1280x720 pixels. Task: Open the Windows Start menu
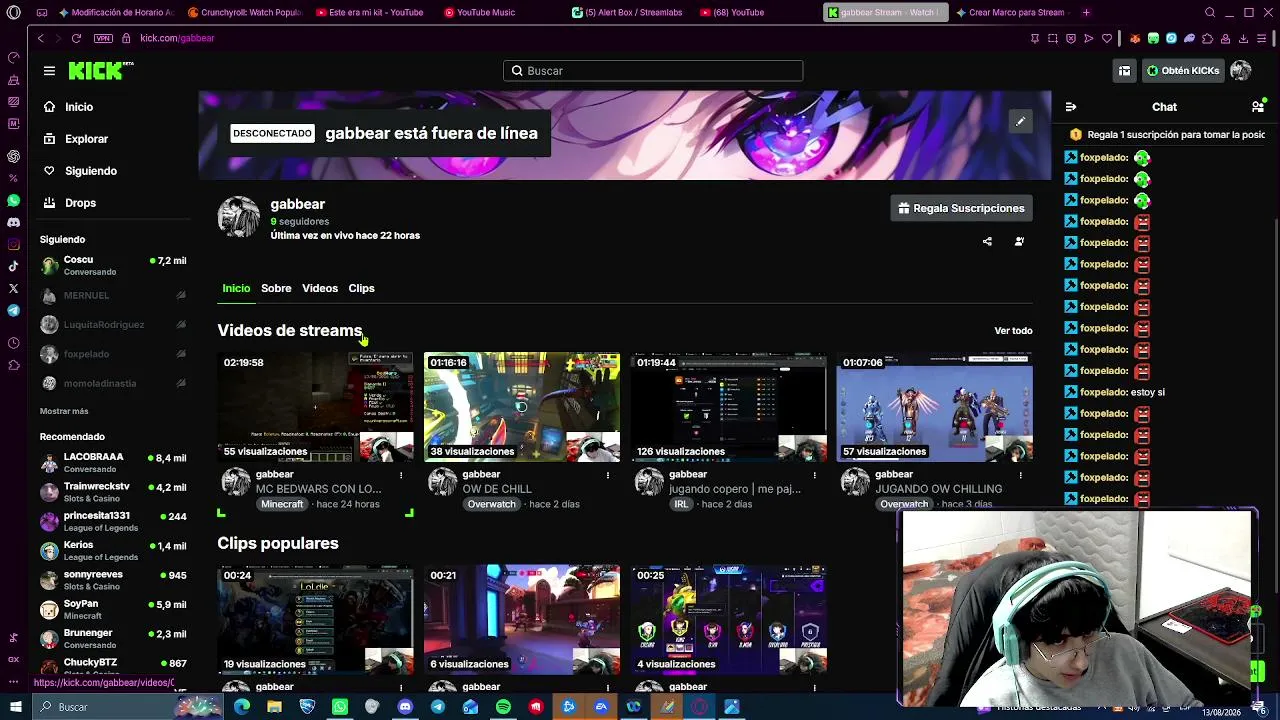coord(15,707)
